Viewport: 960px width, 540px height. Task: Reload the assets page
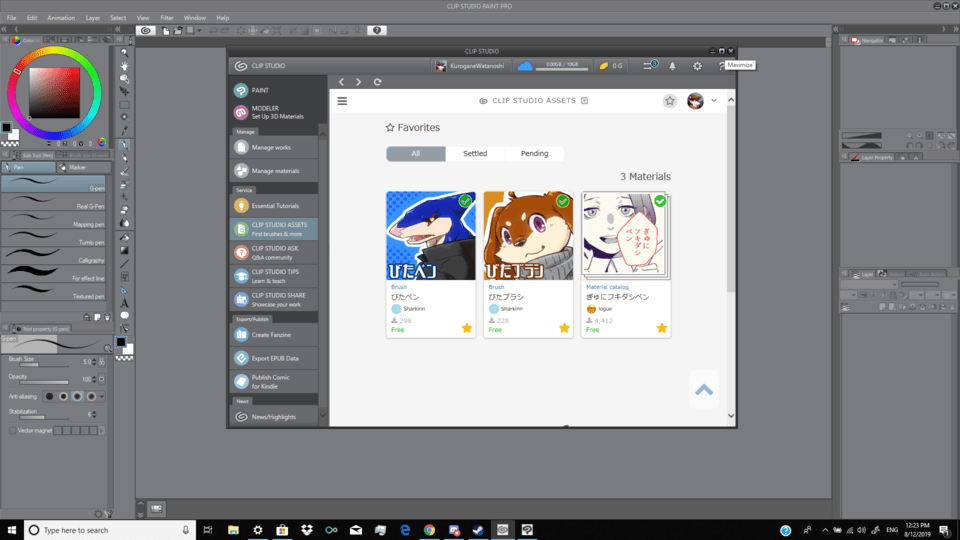pos(377,82)
